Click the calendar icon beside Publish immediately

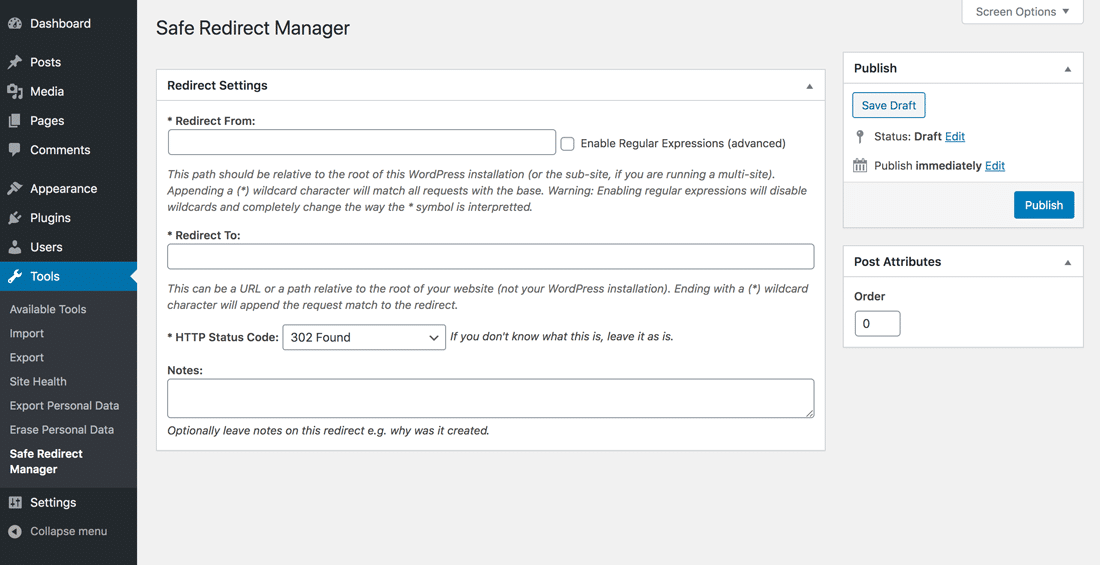point(860,166)
